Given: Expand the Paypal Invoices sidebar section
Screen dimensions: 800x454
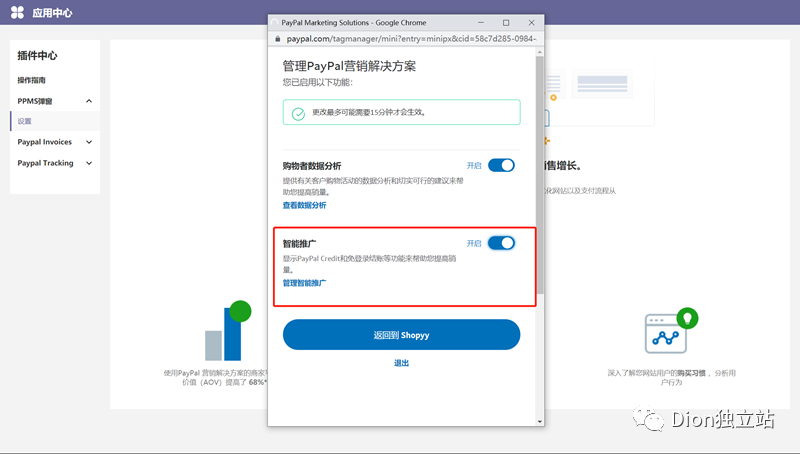Looking at the screenshot, I should pos(89,142).
